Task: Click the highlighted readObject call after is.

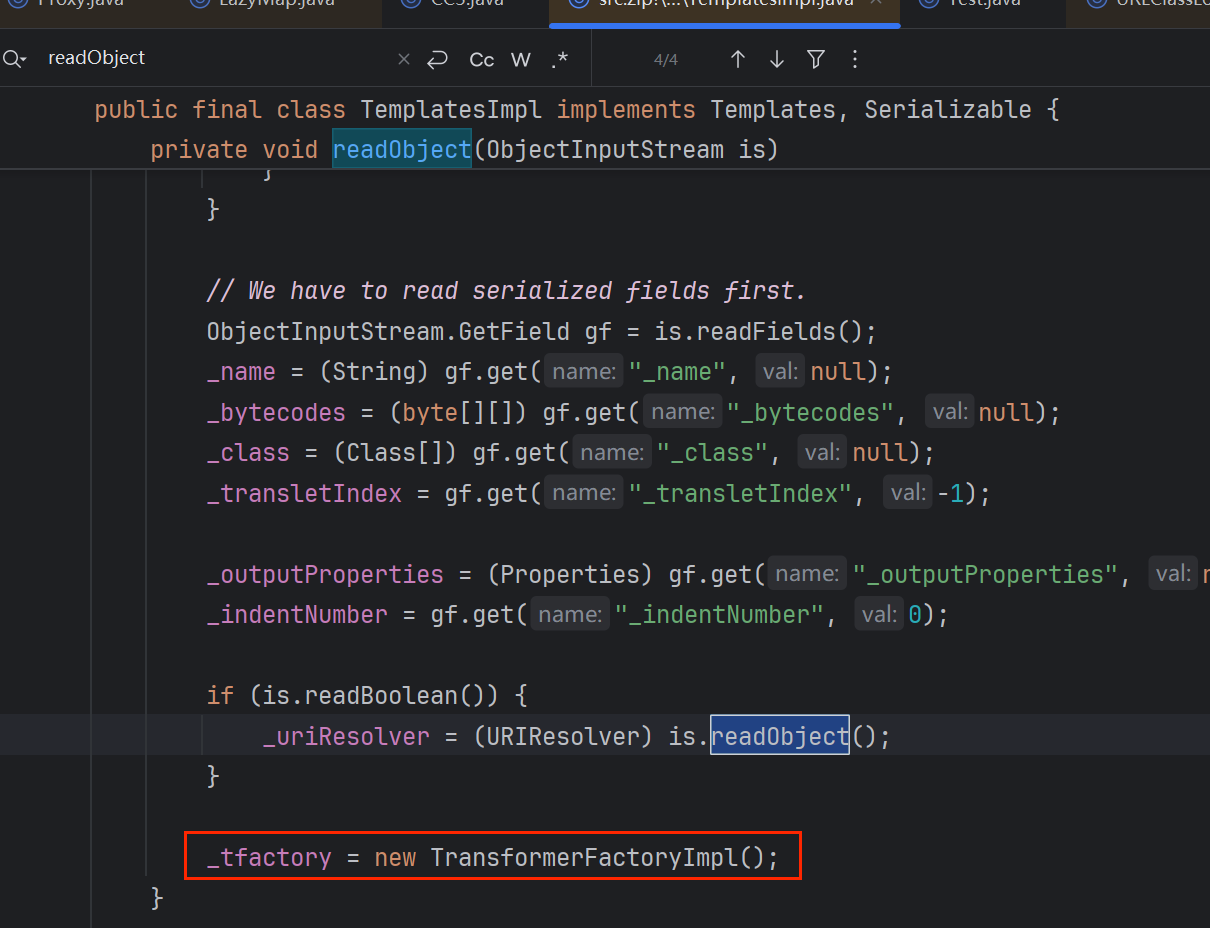Action: tap(779, 736)
